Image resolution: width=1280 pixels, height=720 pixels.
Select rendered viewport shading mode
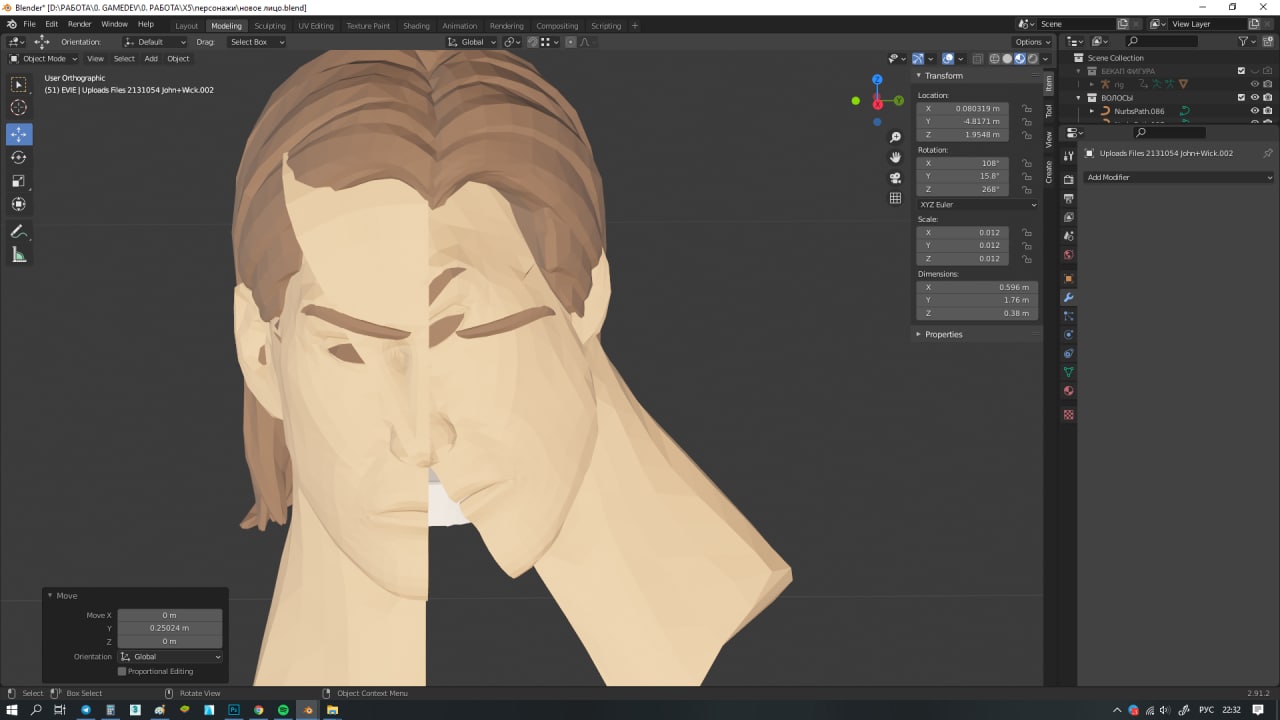click(x=1032, y=59)
